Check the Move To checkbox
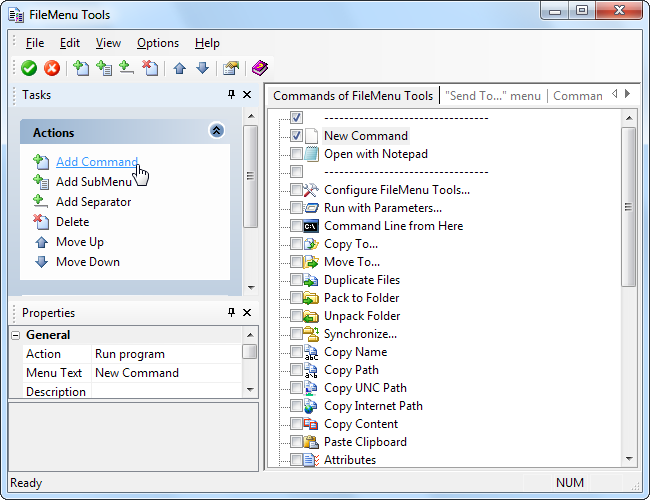 [x=296, y=262]
